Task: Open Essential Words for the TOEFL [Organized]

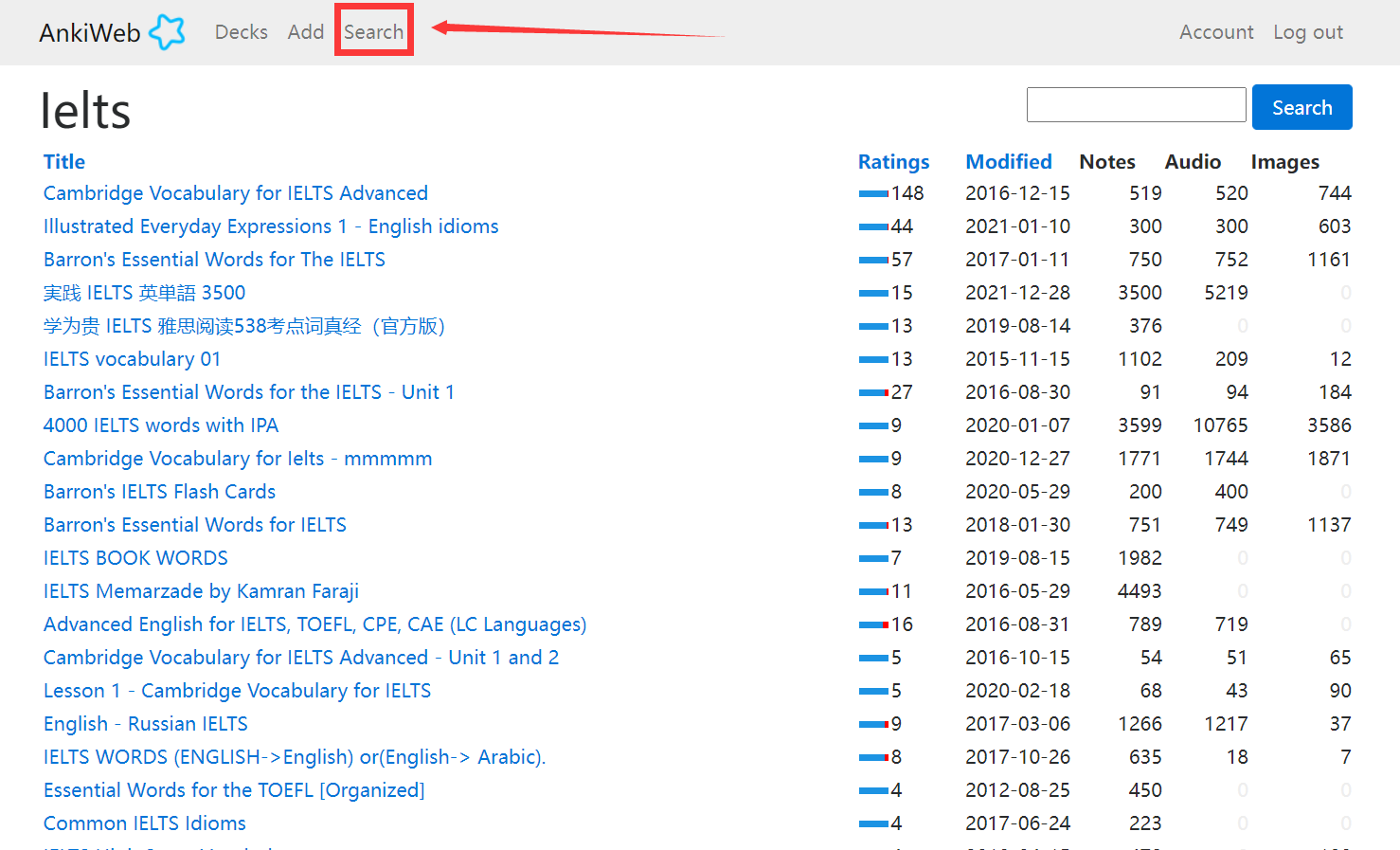Action: click(x=234, y=790)
